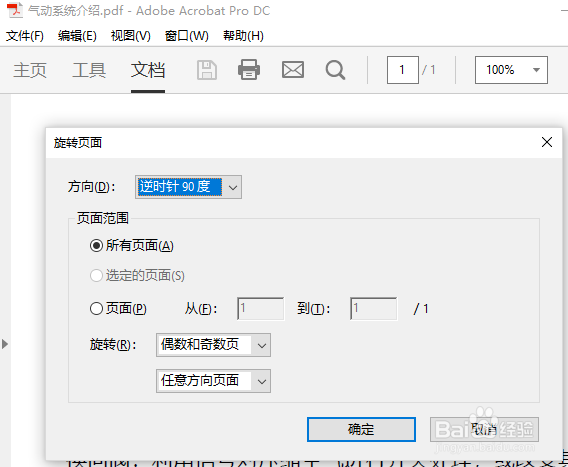The height and width of the screenshot is (467, 568).
Task: Click the 从(F) page input field
Action: [x=260, y=309]
